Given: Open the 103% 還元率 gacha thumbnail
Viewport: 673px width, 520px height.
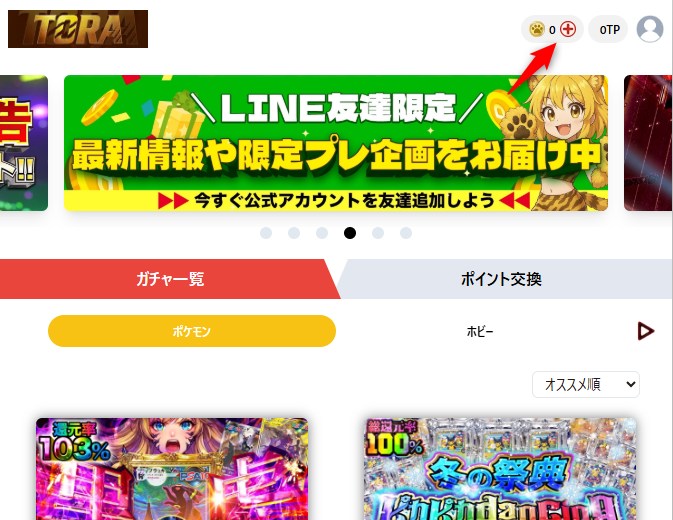Looking at the screenshot, I should 172,469.
